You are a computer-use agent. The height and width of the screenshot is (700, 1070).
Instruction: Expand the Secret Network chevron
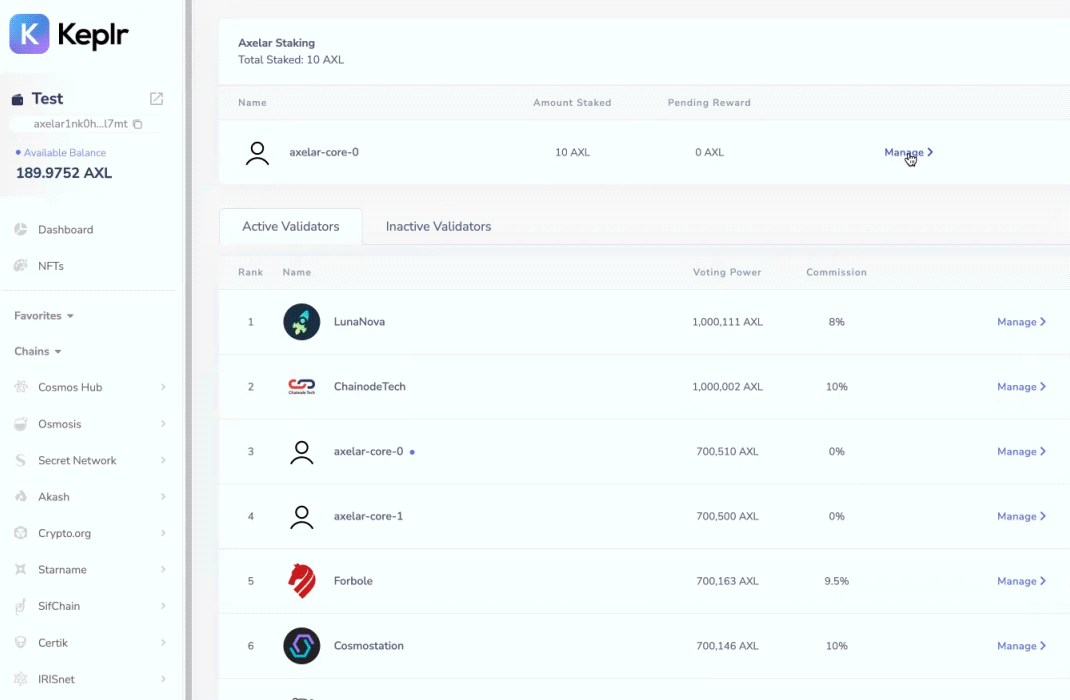(x=163, y=461)
